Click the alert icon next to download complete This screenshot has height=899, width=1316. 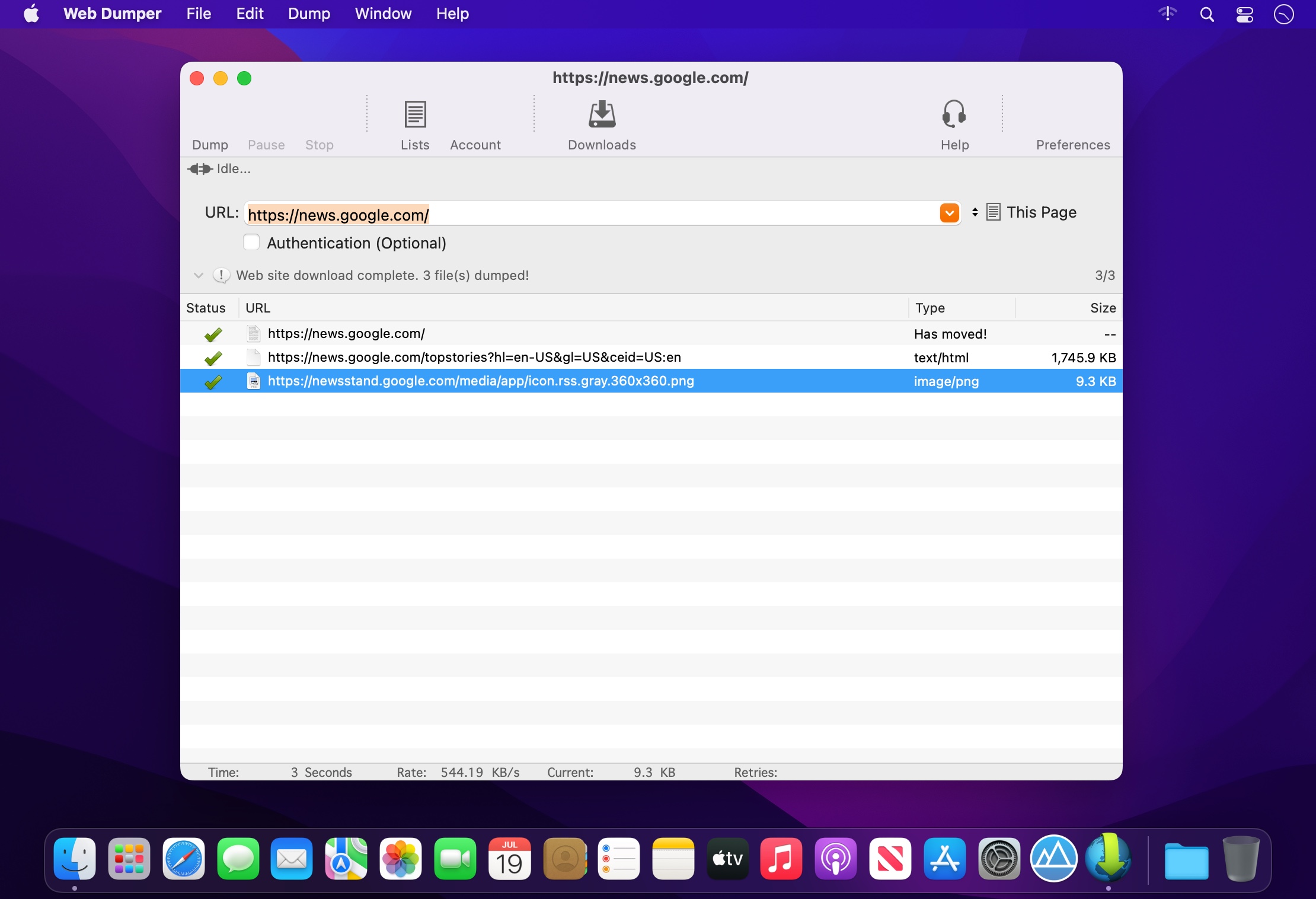[x=221, y=275]
